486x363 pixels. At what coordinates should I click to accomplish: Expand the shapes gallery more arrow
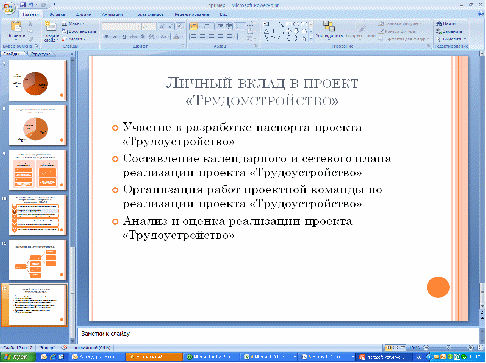tap(311, 39)
